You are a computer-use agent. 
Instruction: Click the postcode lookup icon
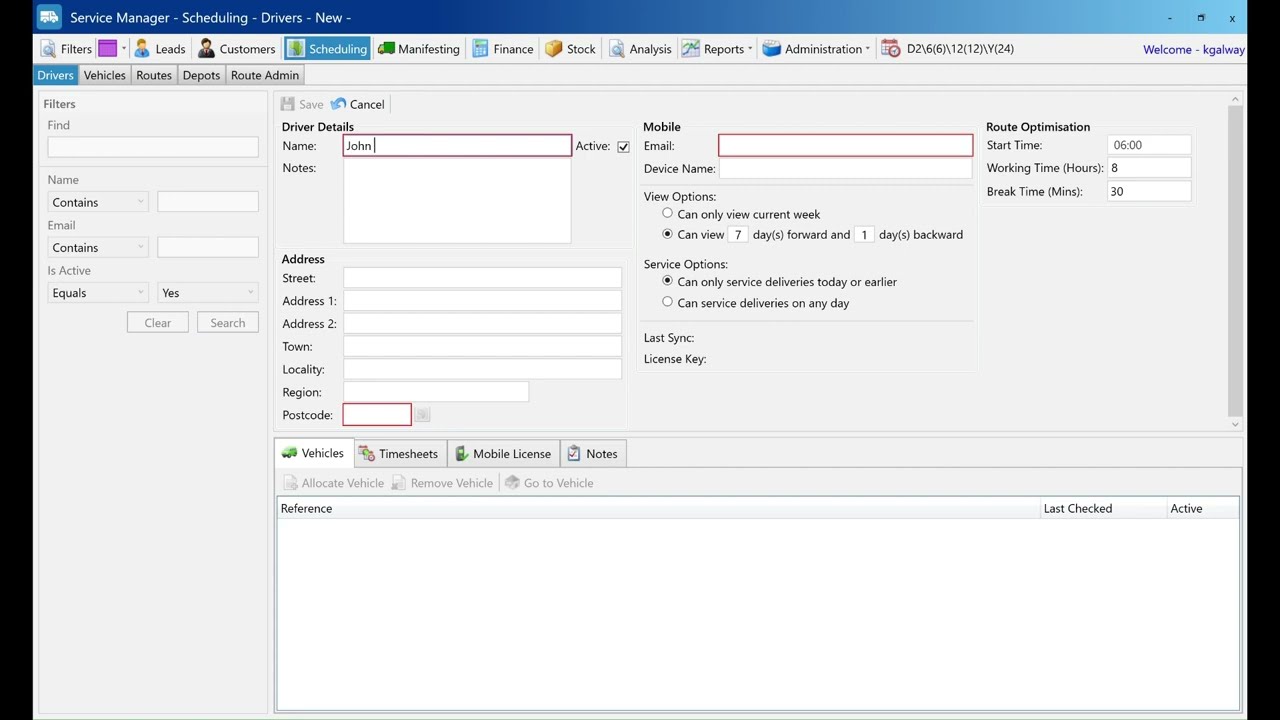(x=422, y=414)
